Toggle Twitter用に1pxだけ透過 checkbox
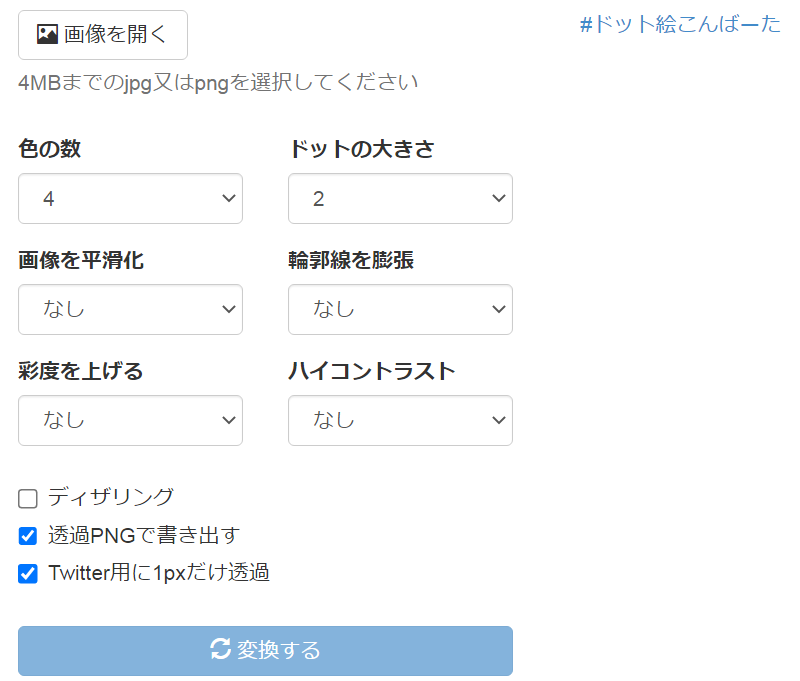This screenshot has width=800, height=681. pos(28,574)
